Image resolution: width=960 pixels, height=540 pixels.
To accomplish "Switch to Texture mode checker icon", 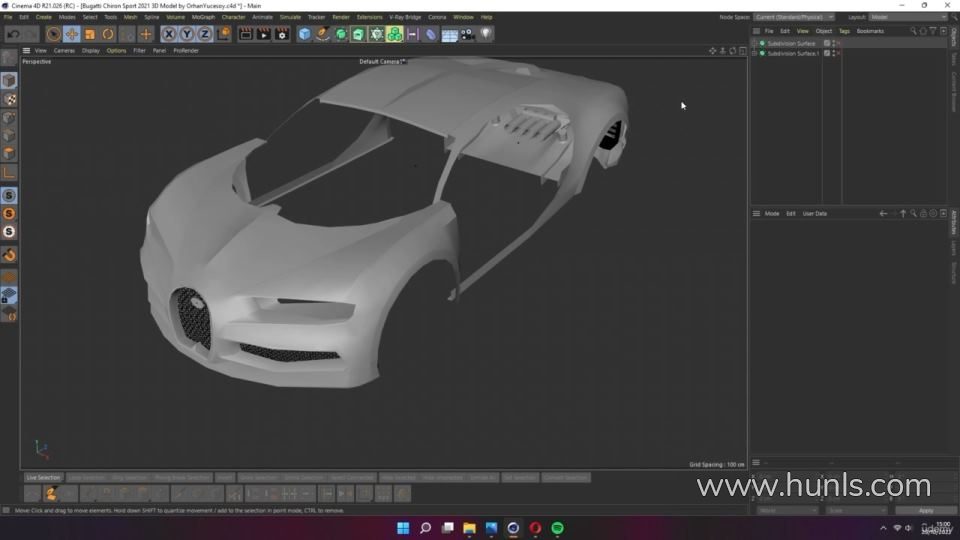I will click(9, 99).
